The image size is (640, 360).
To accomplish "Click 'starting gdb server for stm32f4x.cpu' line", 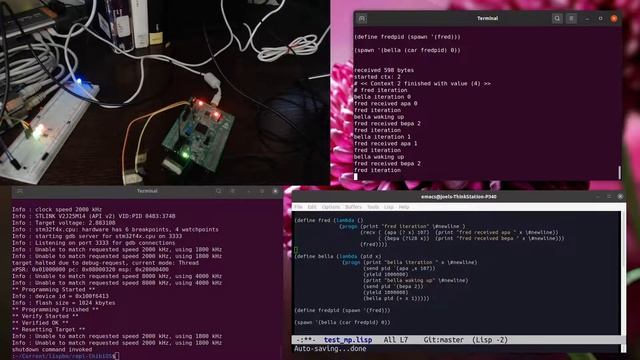I will tap(97, 236).
